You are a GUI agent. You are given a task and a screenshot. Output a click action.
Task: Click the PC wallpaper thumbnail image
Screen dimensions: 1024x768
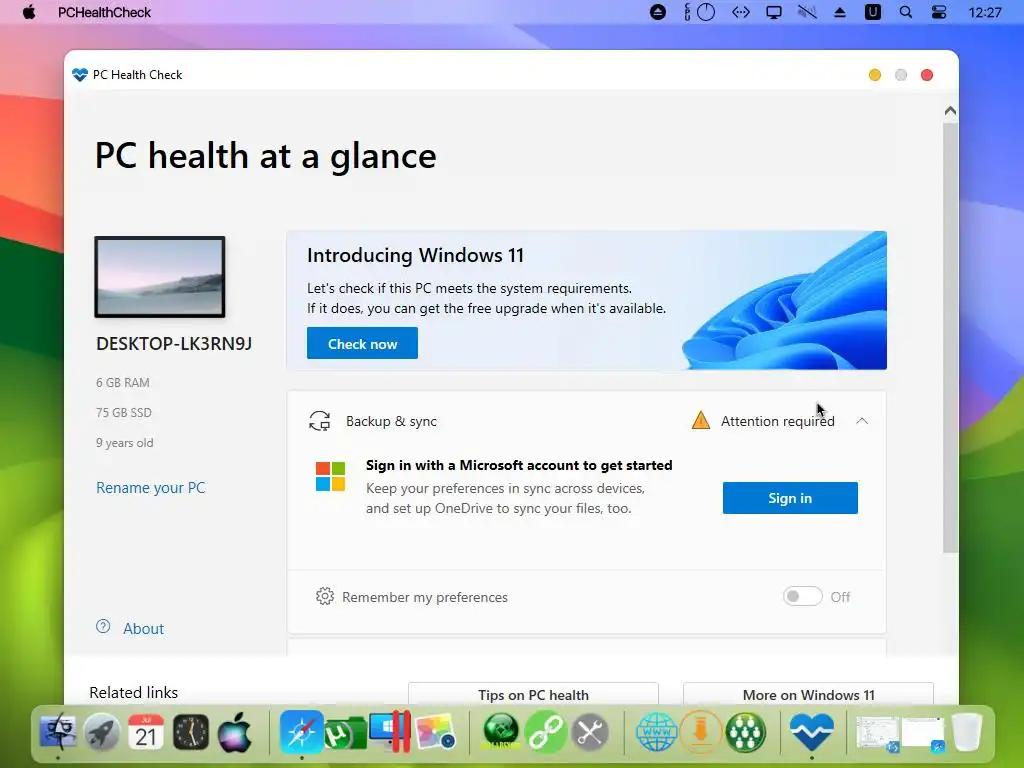coord(160,277)
